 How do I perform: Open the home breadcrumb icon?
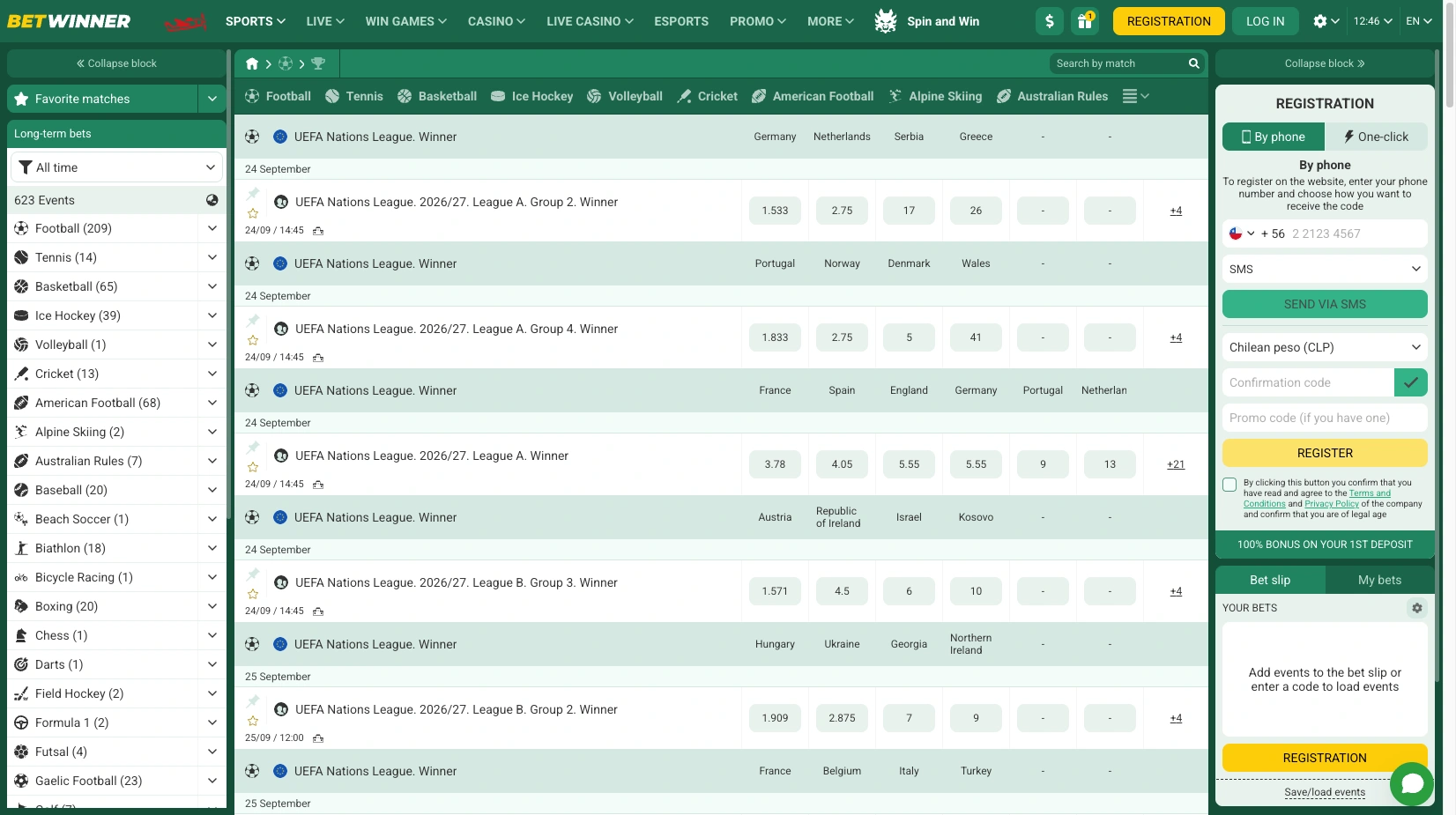click(252, 63)
